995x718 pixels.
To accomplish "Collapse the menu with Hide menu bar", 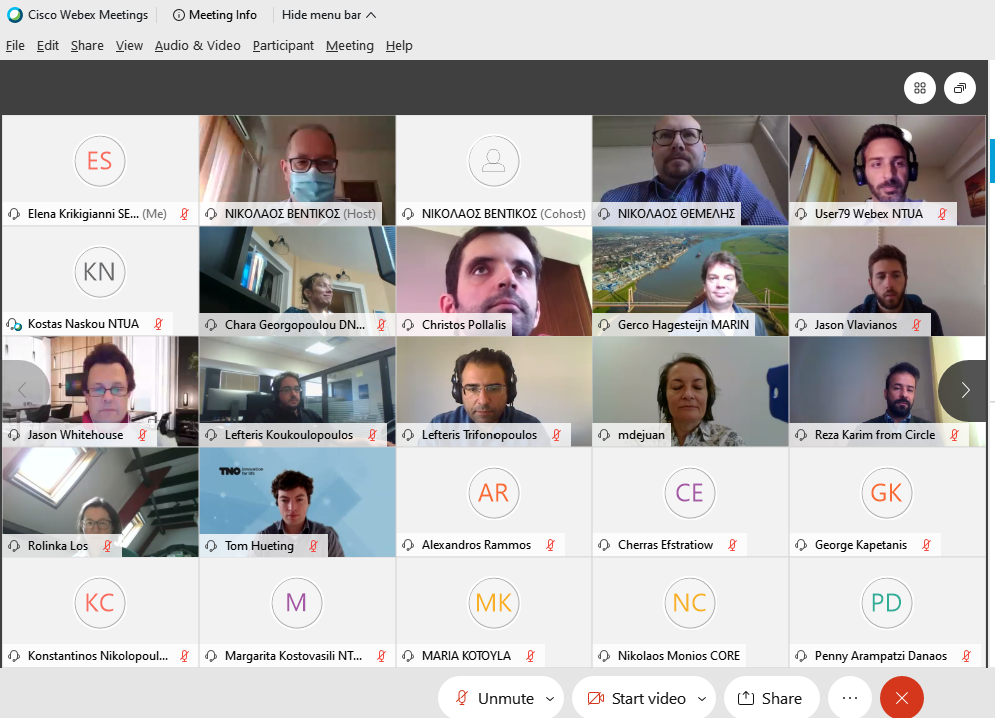I will 329,15.
